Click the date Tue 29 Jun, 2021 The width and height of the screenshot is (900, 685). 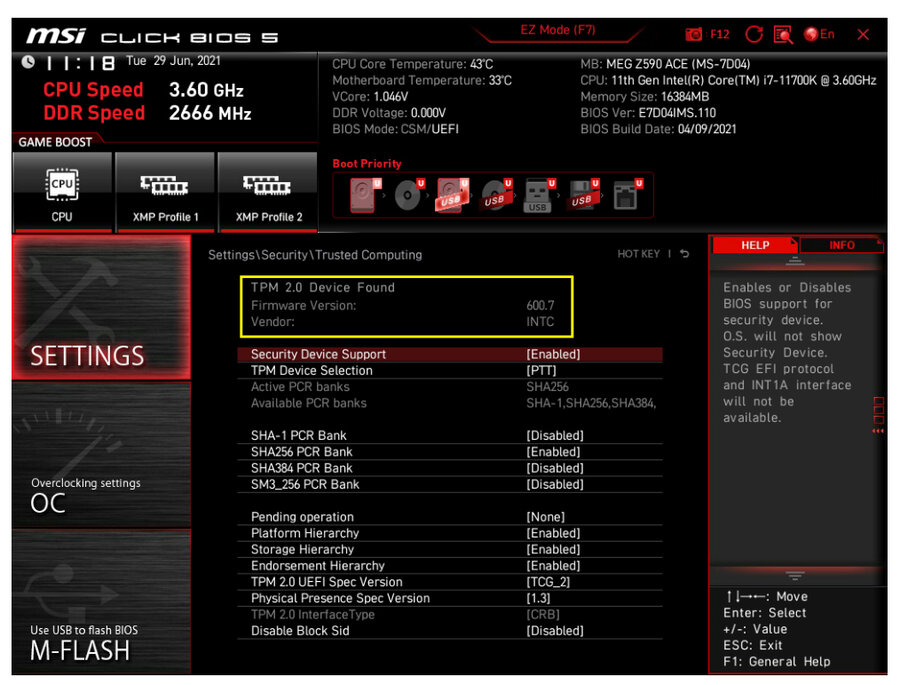pos(173,61)
